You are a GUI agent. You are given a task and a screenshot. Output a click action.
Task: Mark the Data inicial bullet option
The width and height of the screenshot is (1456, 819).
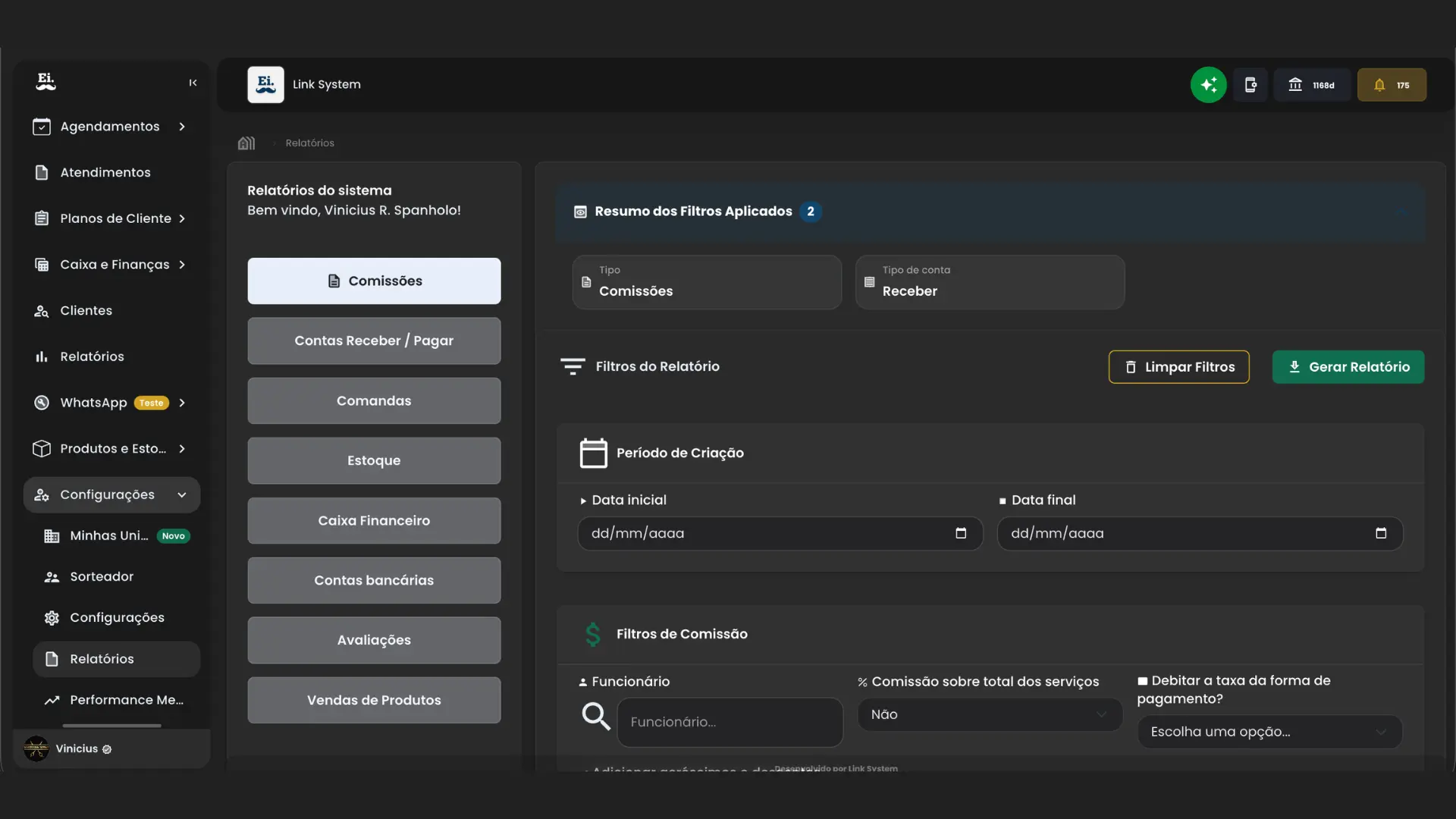pos(584,500)
